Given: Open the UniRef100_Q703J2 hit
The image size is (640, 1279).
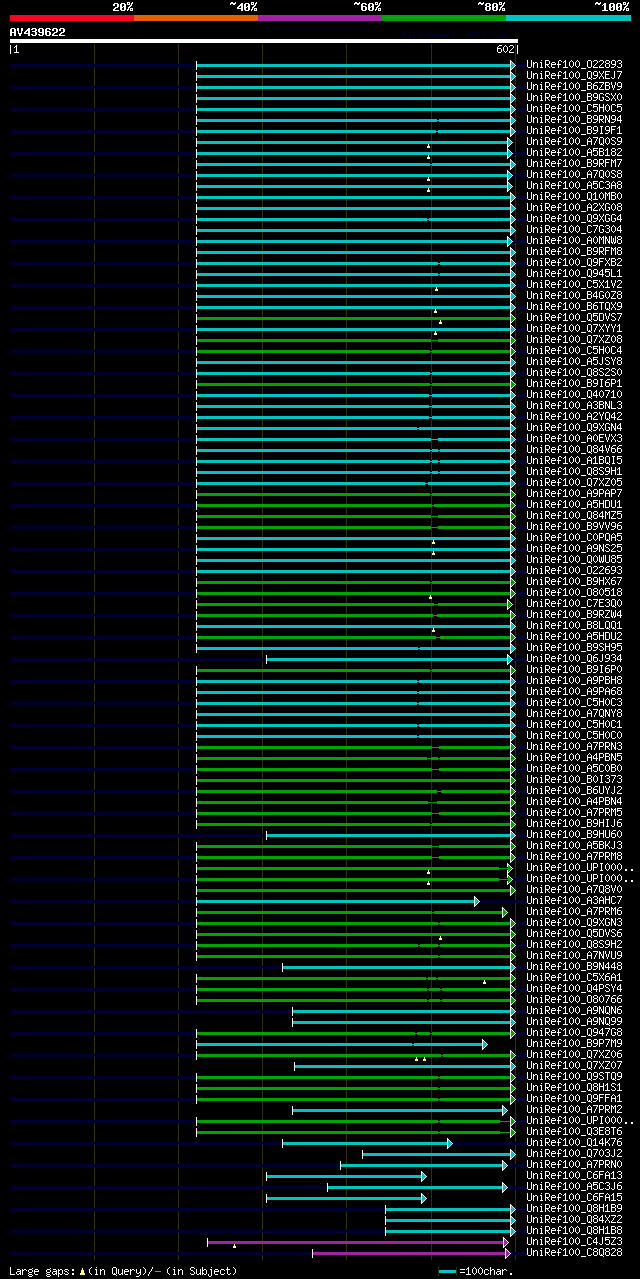Looking at the screenshot, I should tap(574, 1153).
